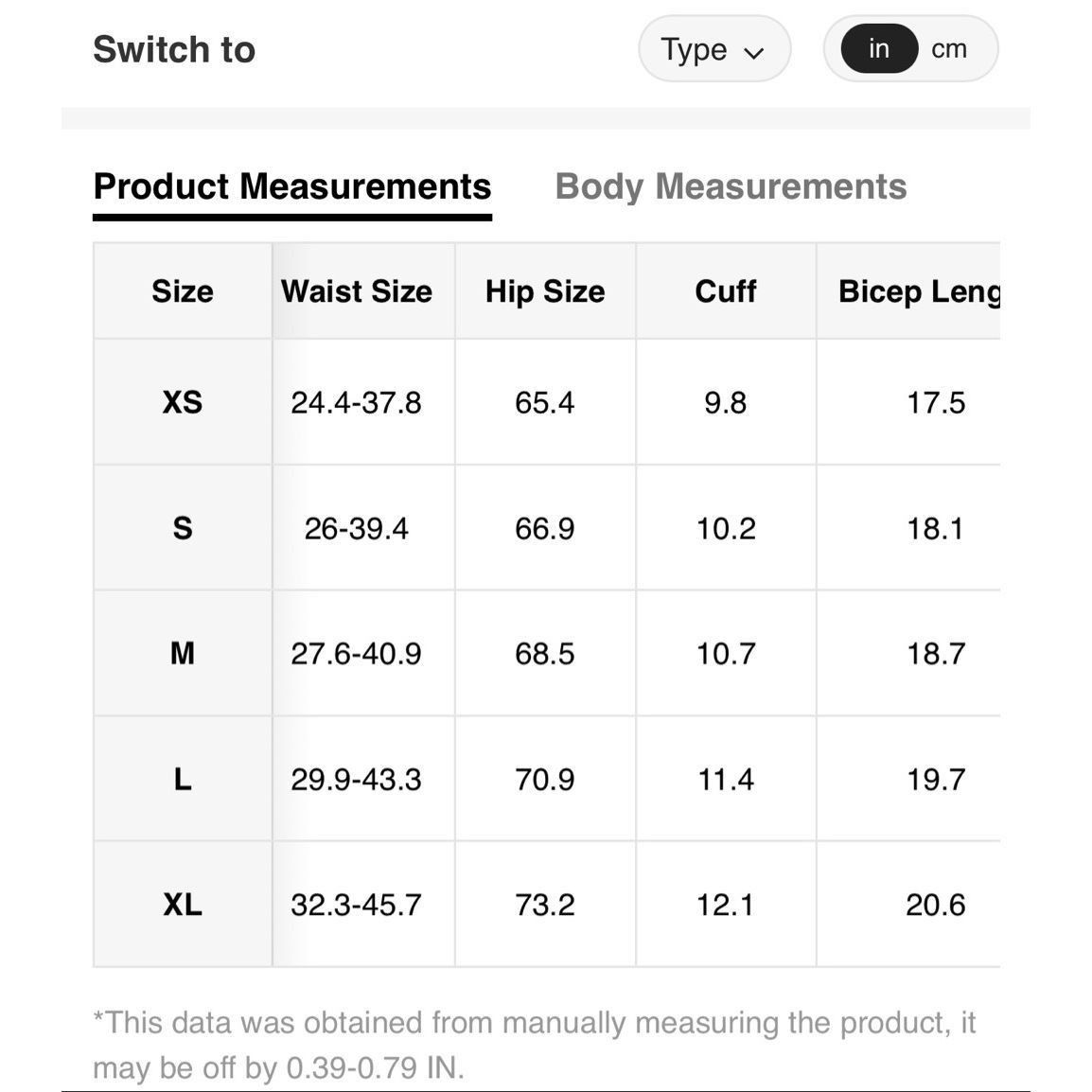Select the L size row label

pyautogui.click(x=183, y=779)
